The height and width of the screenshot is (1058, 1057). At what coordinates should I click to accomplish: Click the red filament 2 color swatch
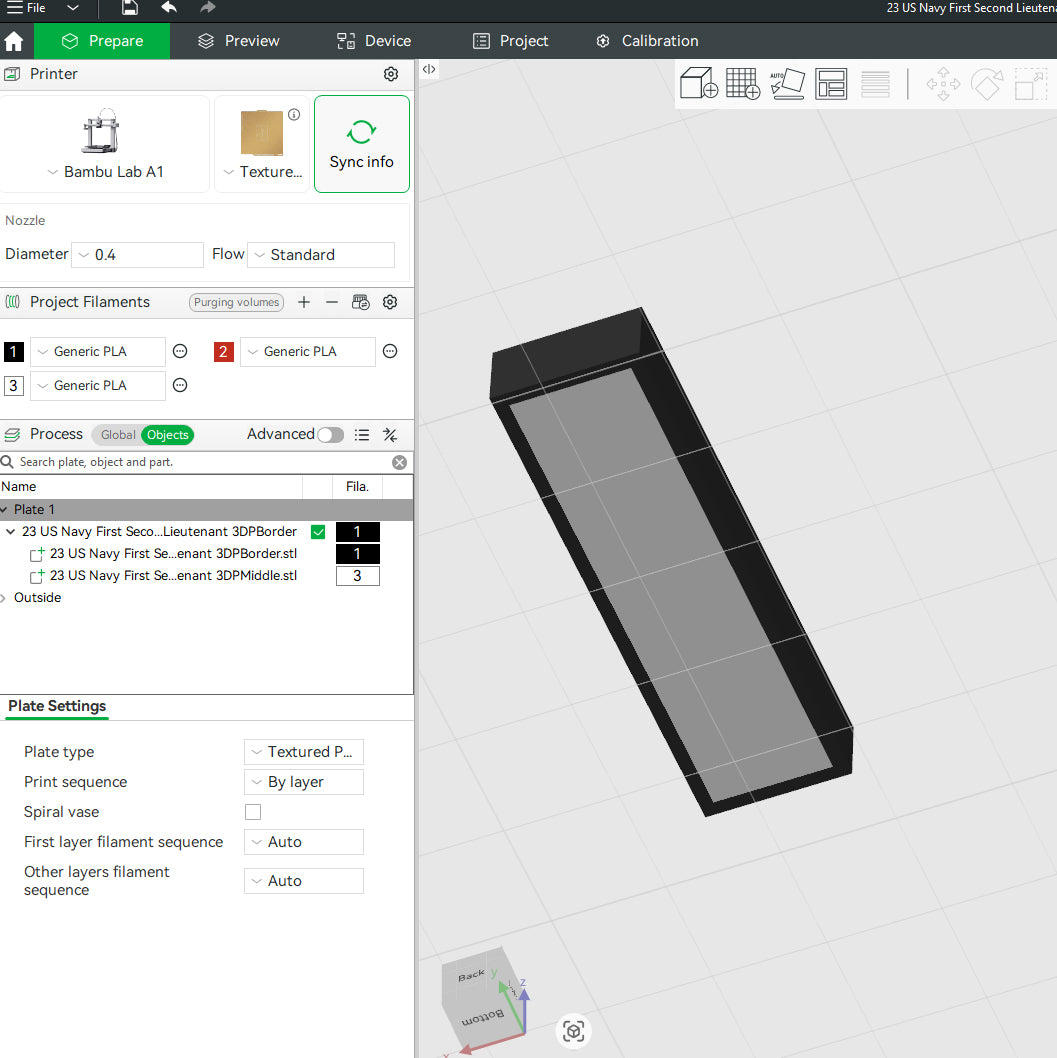[x=224, y=352]
